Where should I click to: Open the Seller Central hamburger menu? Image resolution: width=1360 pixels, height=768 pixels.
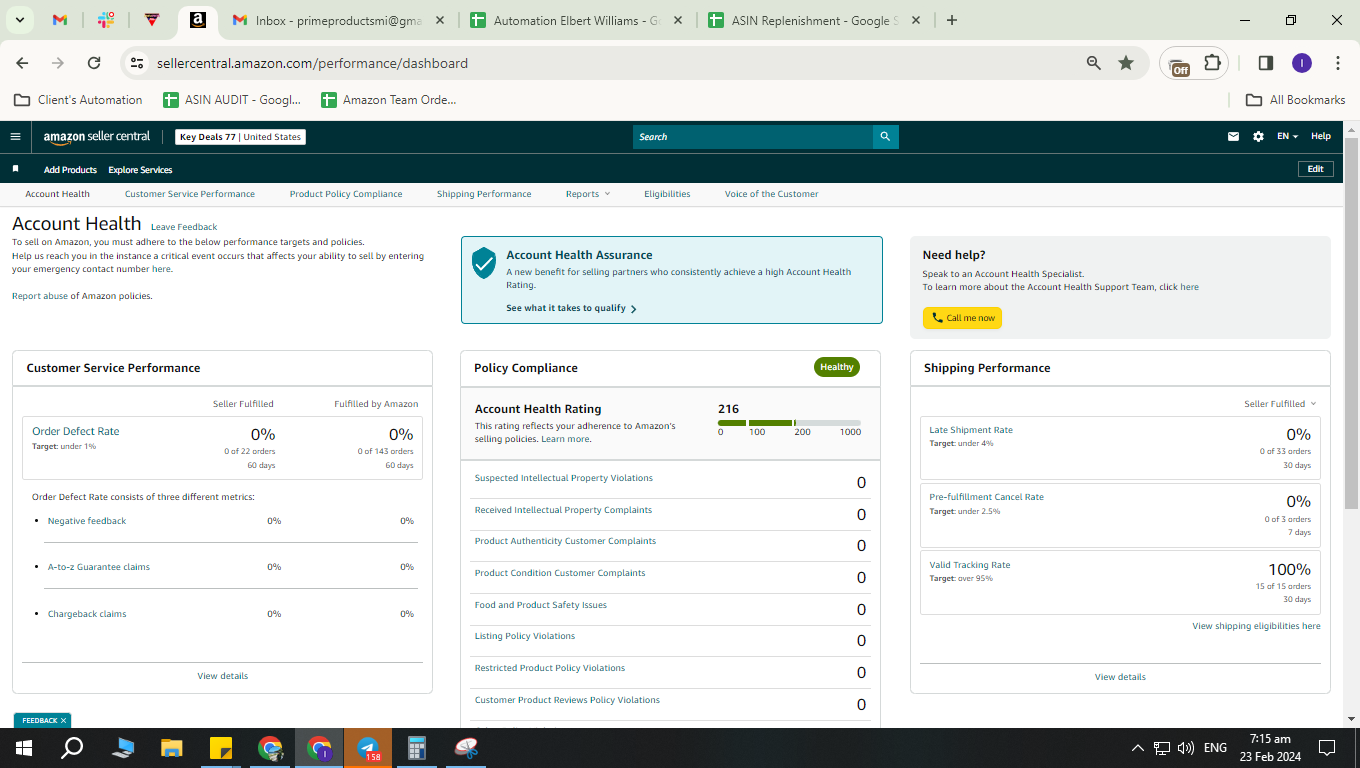(15, 137)
